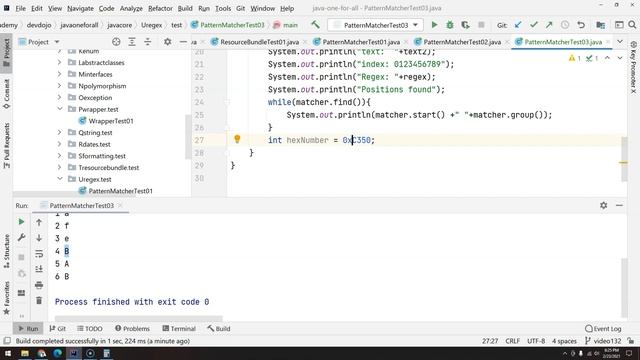Push commits with Git arrow icon
640x360 pixels.
tap(549, 25)
